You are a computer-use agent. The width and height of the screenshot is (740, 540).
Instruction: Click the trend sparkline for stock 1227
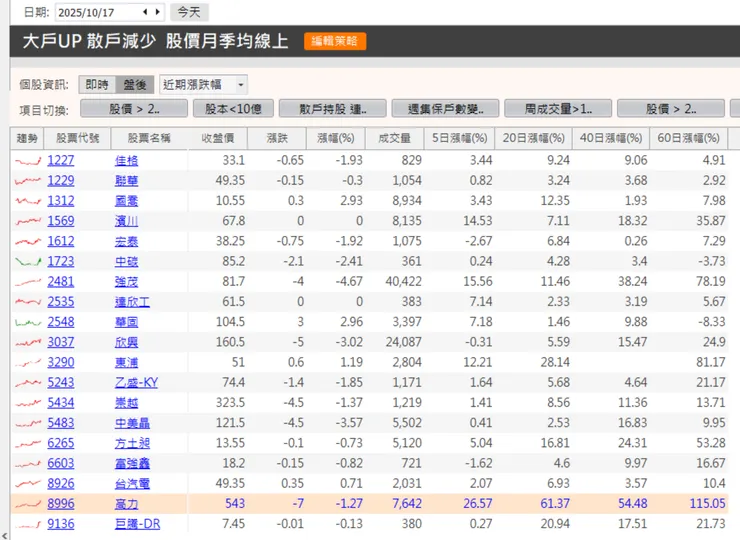point(28,161)
